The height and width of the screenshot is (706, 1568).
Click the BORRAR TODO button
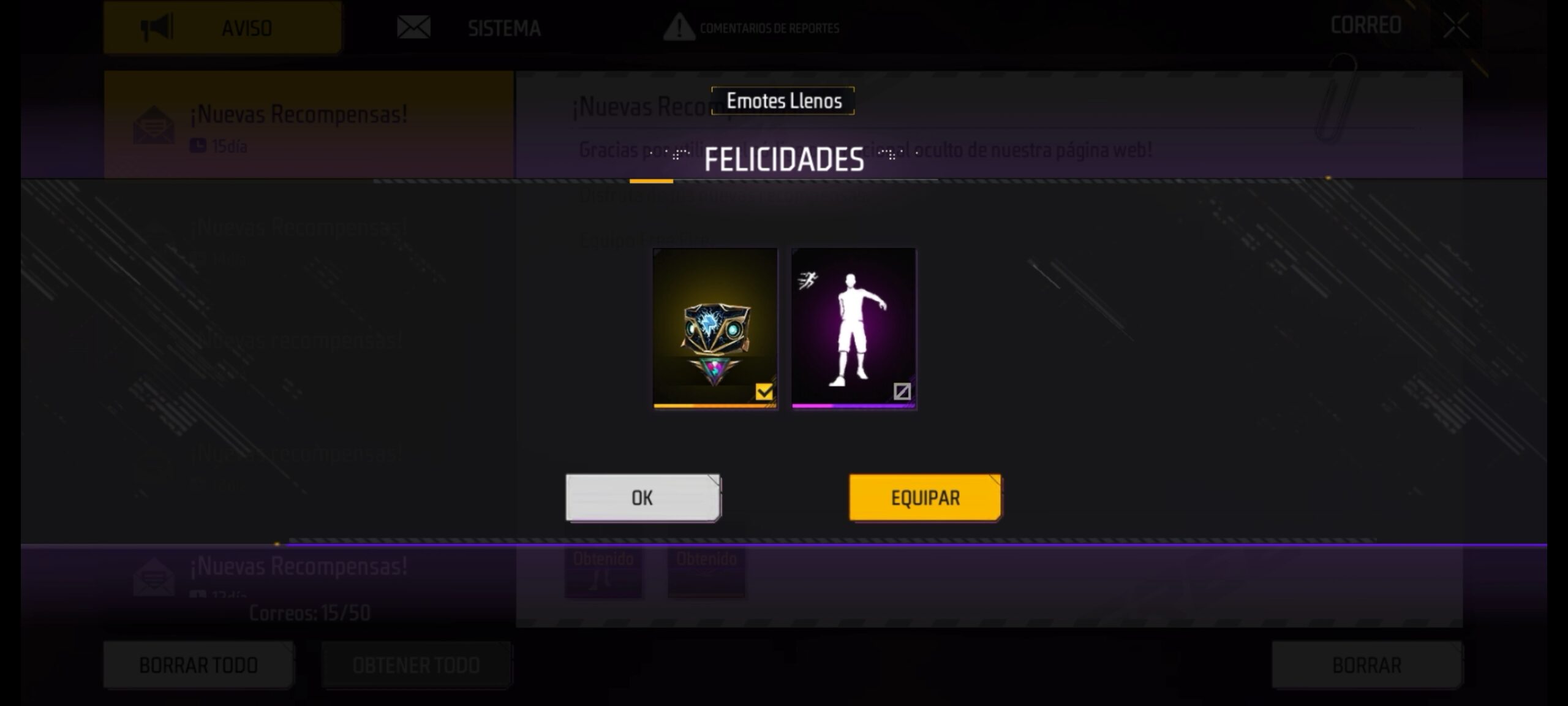pos(198,665)
